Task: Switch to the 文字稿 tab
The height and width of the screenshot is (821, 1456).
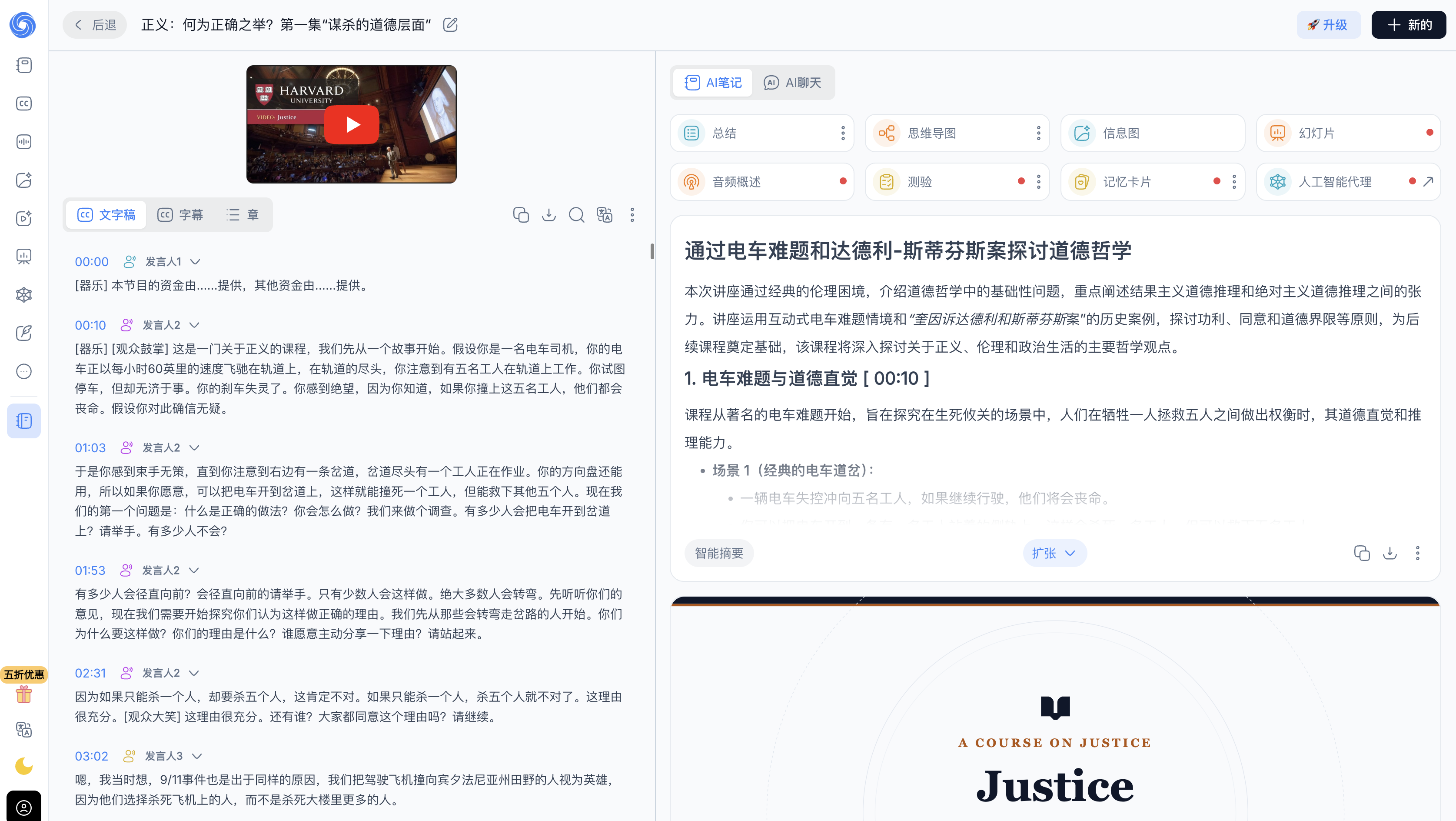Action: coord(106,215)
